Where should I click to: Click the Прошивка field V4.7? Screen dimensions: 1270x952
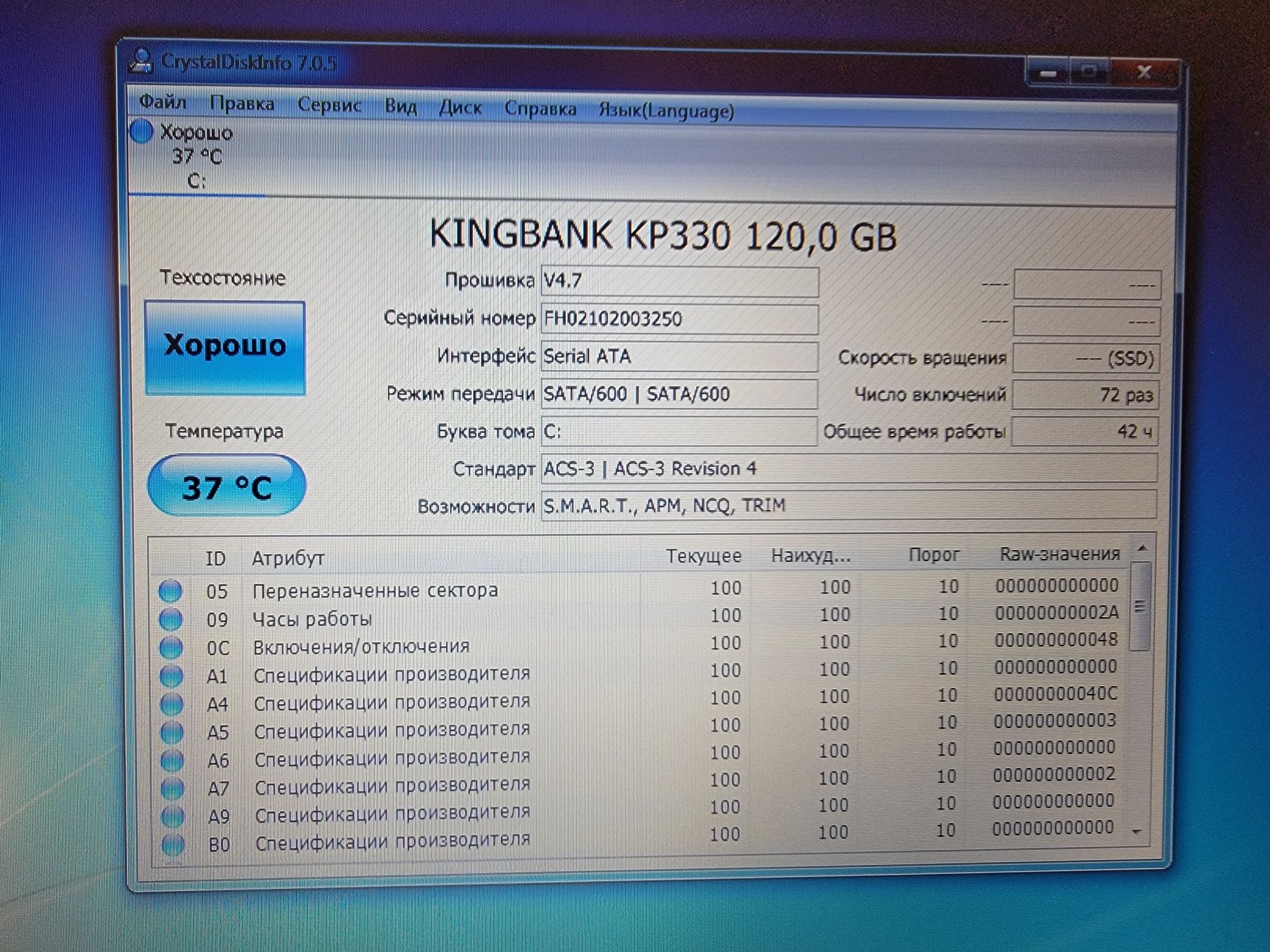click(679, 281)
